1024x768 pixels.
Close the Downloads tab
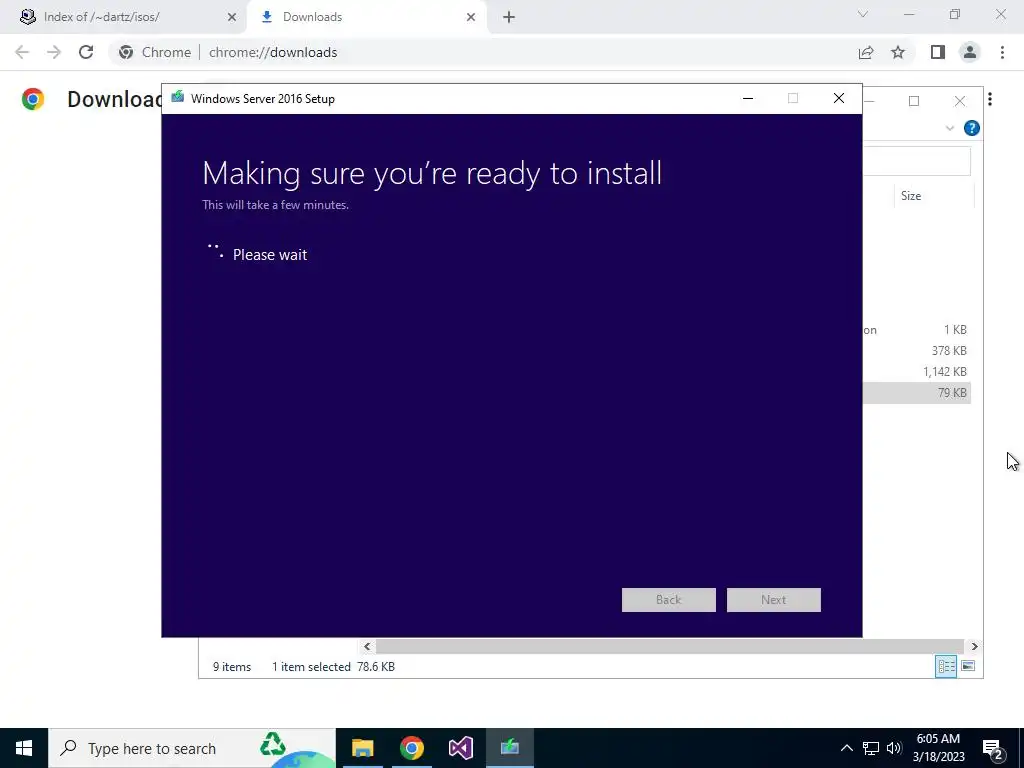pos(471,17)
